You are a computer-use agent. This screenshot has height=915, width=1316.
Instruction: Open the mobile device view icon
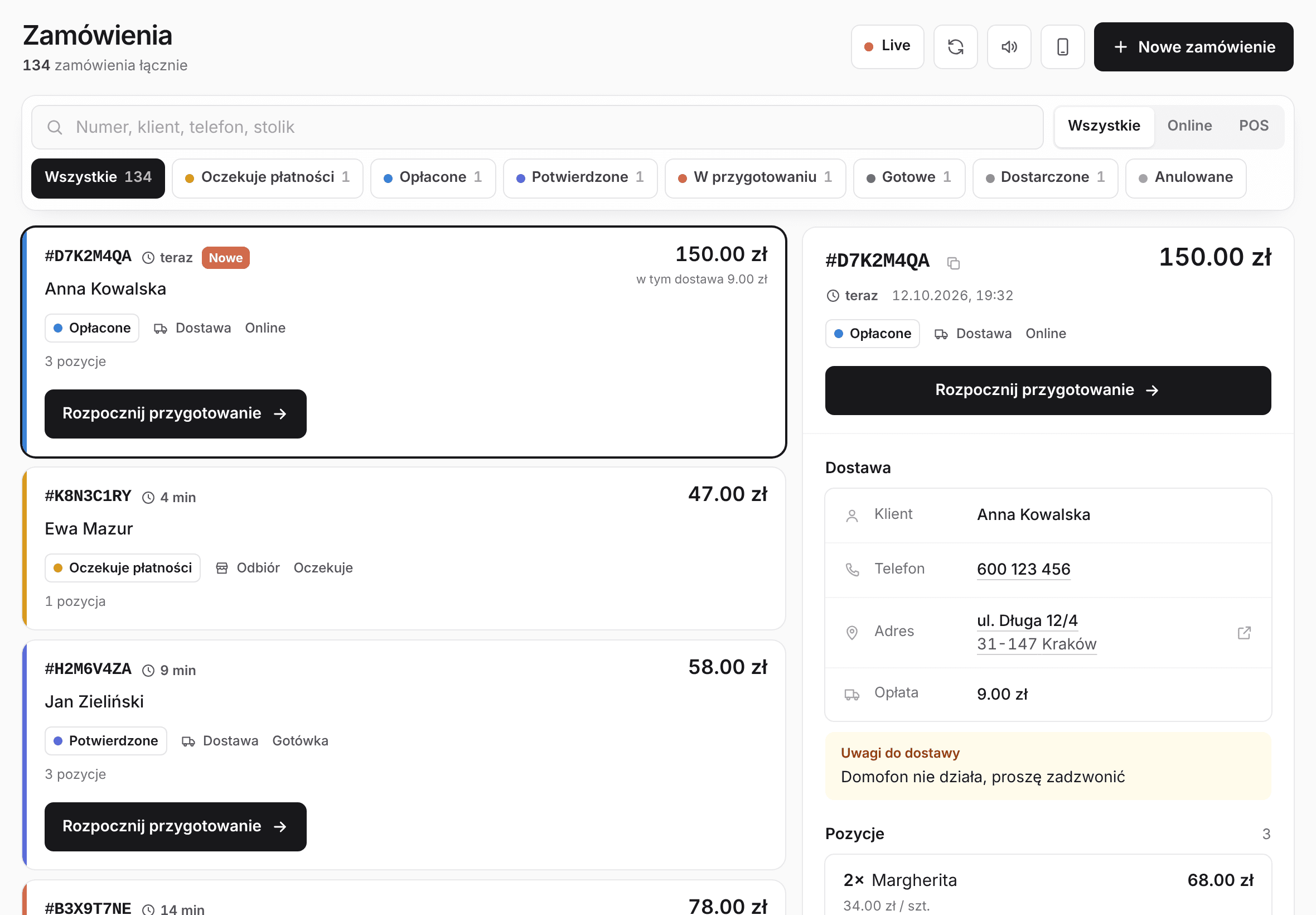pyautogui.click(x=1062, y=47)
